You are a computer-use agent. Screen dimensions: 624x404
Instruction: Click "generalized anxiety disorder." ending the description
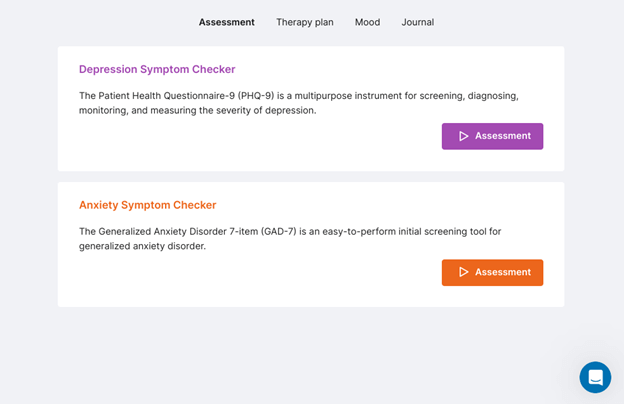click(x=142, y=246)
